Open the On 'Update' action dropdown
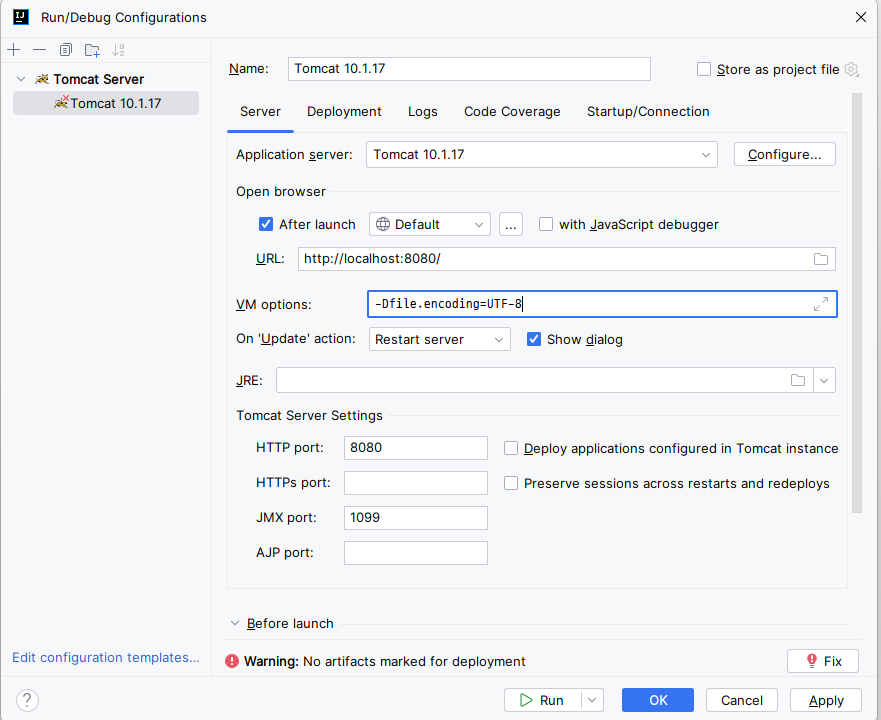The height and width of the screenshot is (720, 881). pyautogui.click(x=439, y=339)
